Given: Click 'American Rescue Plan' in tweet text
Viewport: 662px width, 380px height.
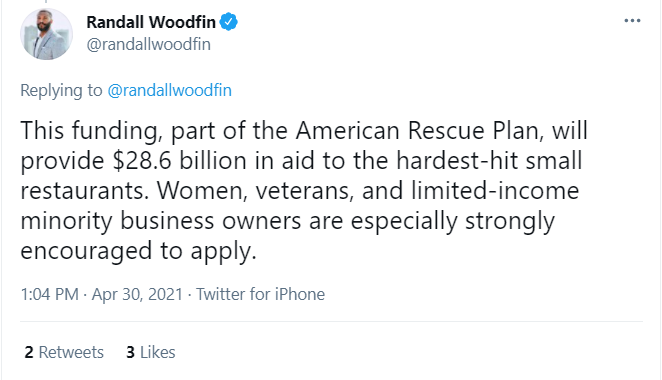Looking at the screenshot, I should [x=417, y=130].
